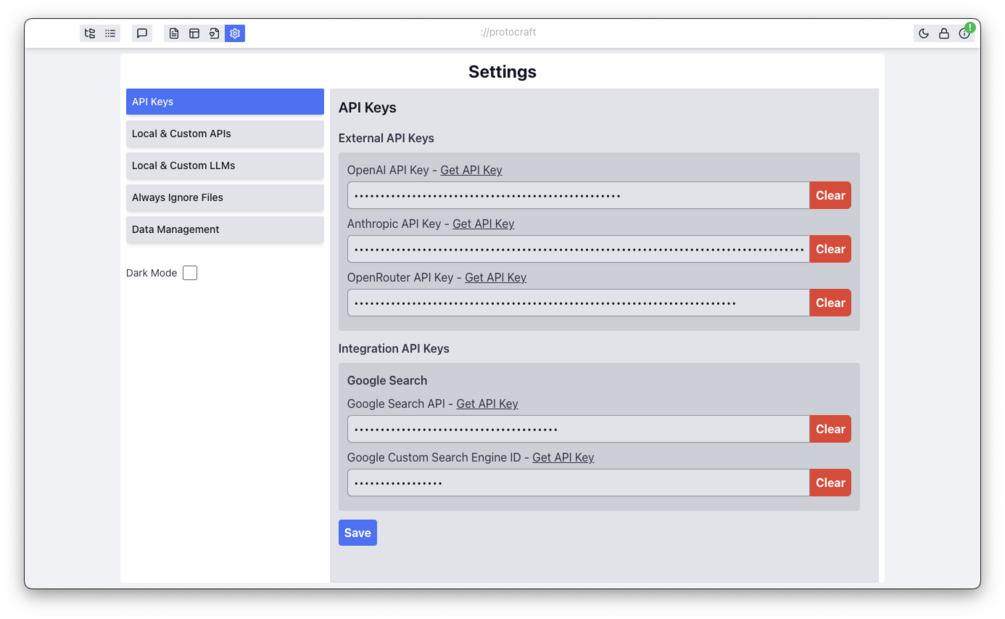This screenshot has width=1005, height=619.
Task: Clear the OpenAI API key
Action: click(x=830, y=196)
